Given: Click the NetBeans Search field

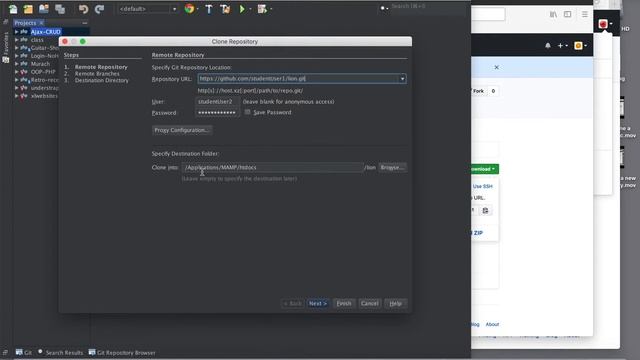Looking at the screenshot, I should tap(427, 7).
